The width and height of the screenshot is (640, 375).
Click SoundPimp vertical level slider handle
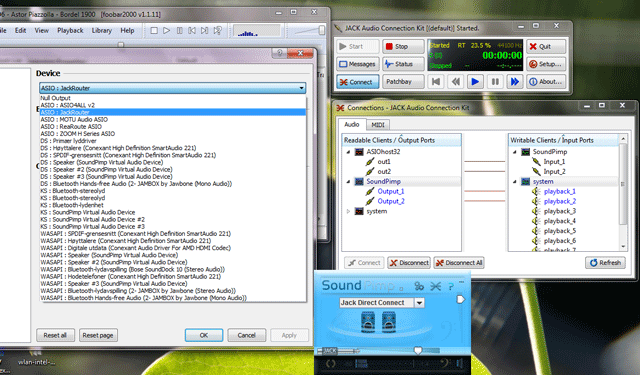[460, 300]
